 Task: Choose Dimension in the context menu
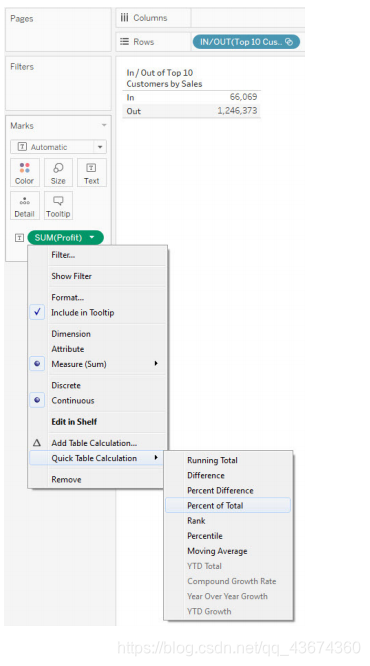[97, 334]
